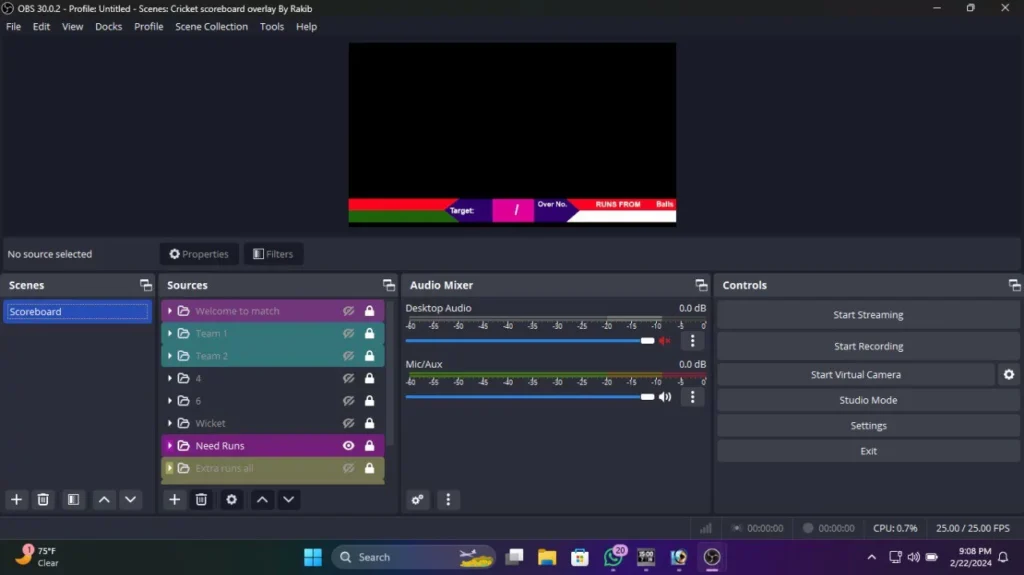This screenshot has height=575, width=1024.
Task: Open the Docks menu
Action: click(108, 27)
